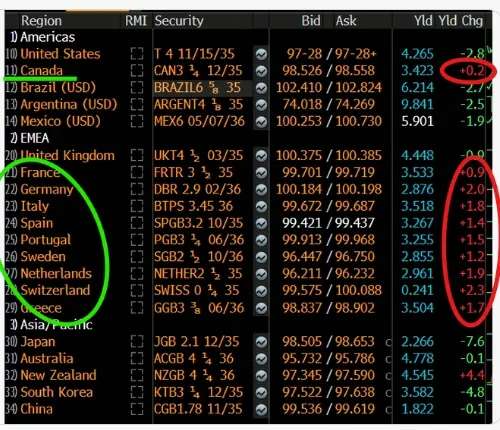Open the Australia region row
Image resolution: width=500 pixels, height=430 pixels.
pos(47,359)
